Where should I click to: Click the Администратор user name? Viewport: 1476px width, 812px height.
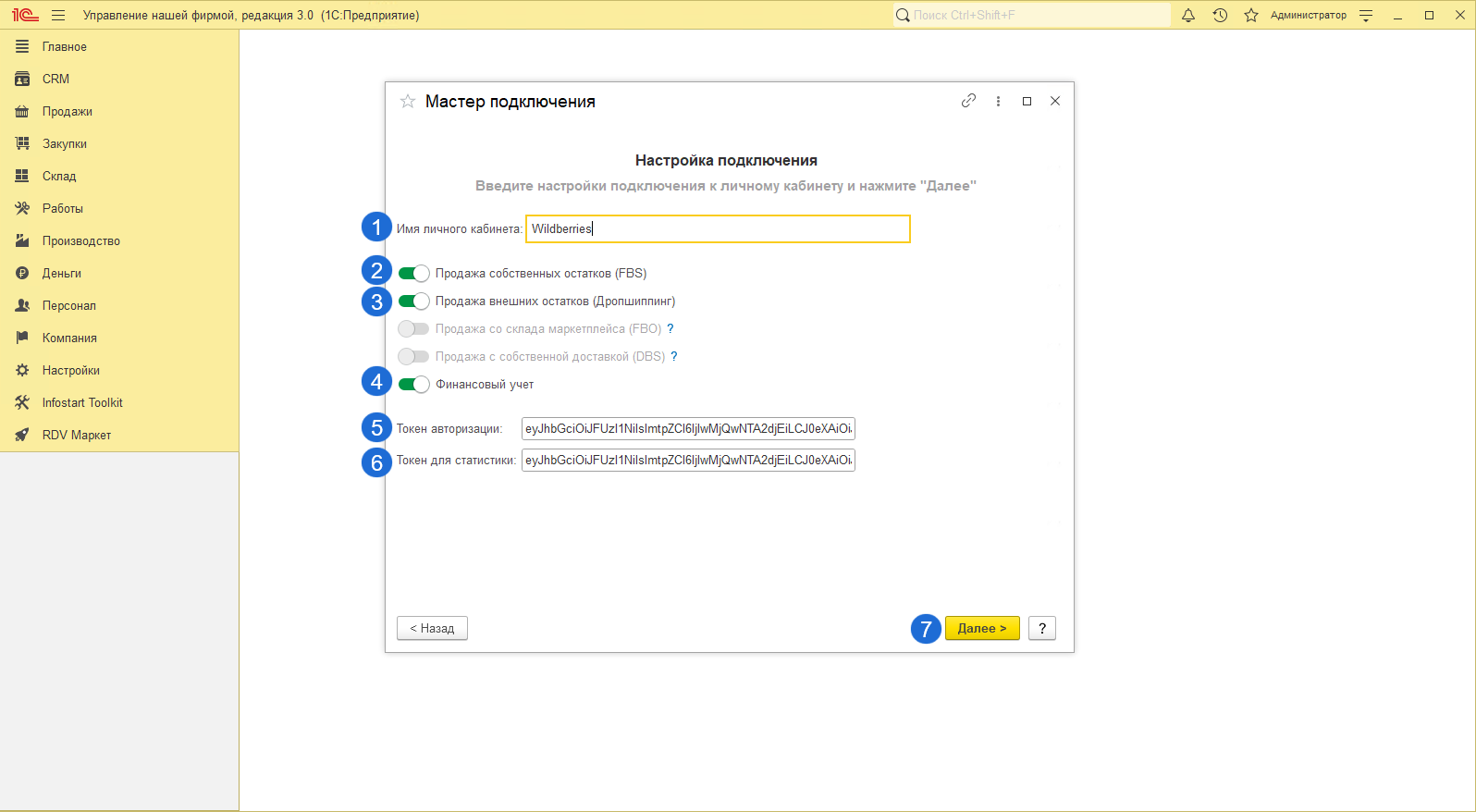click(1309, 16)
